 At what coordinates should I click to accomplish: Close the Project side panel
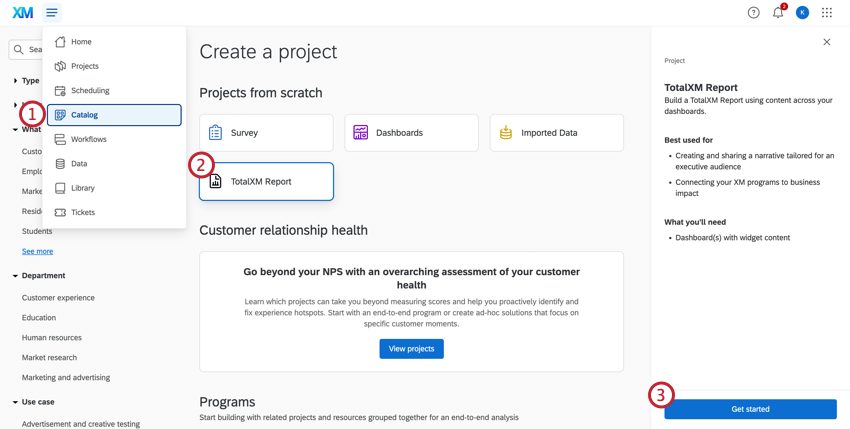click(x=827, y=42)
